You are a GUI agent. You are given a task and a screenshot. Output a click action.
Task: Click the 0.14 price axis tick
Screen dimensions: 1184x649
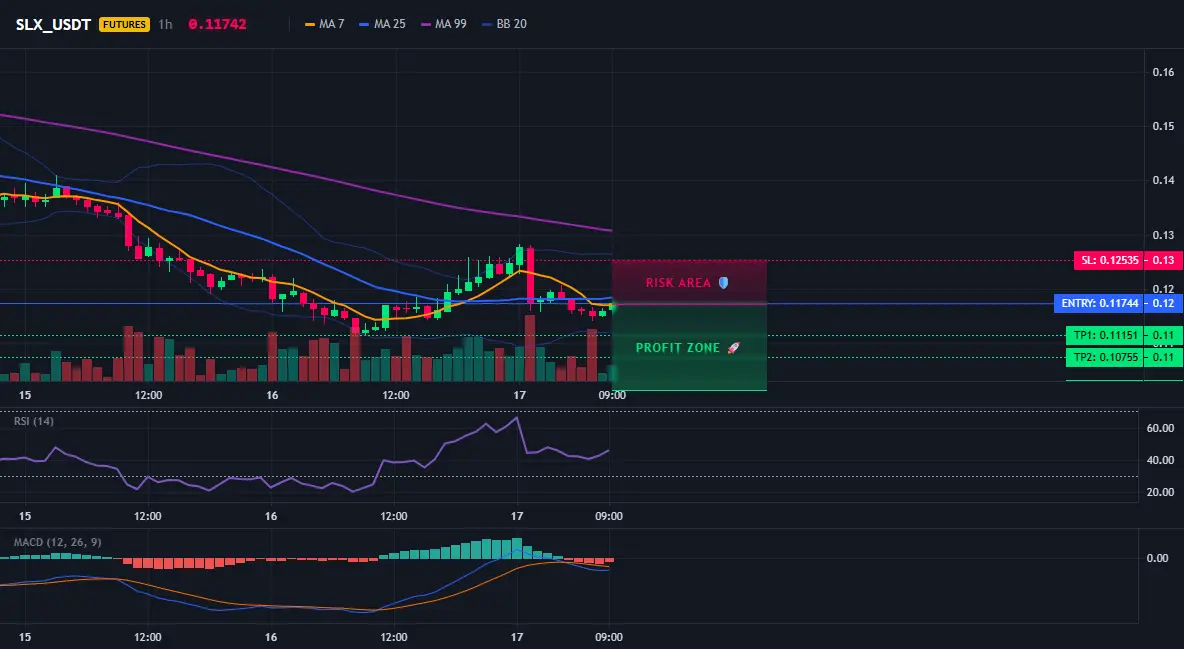tap(1163, 181)
